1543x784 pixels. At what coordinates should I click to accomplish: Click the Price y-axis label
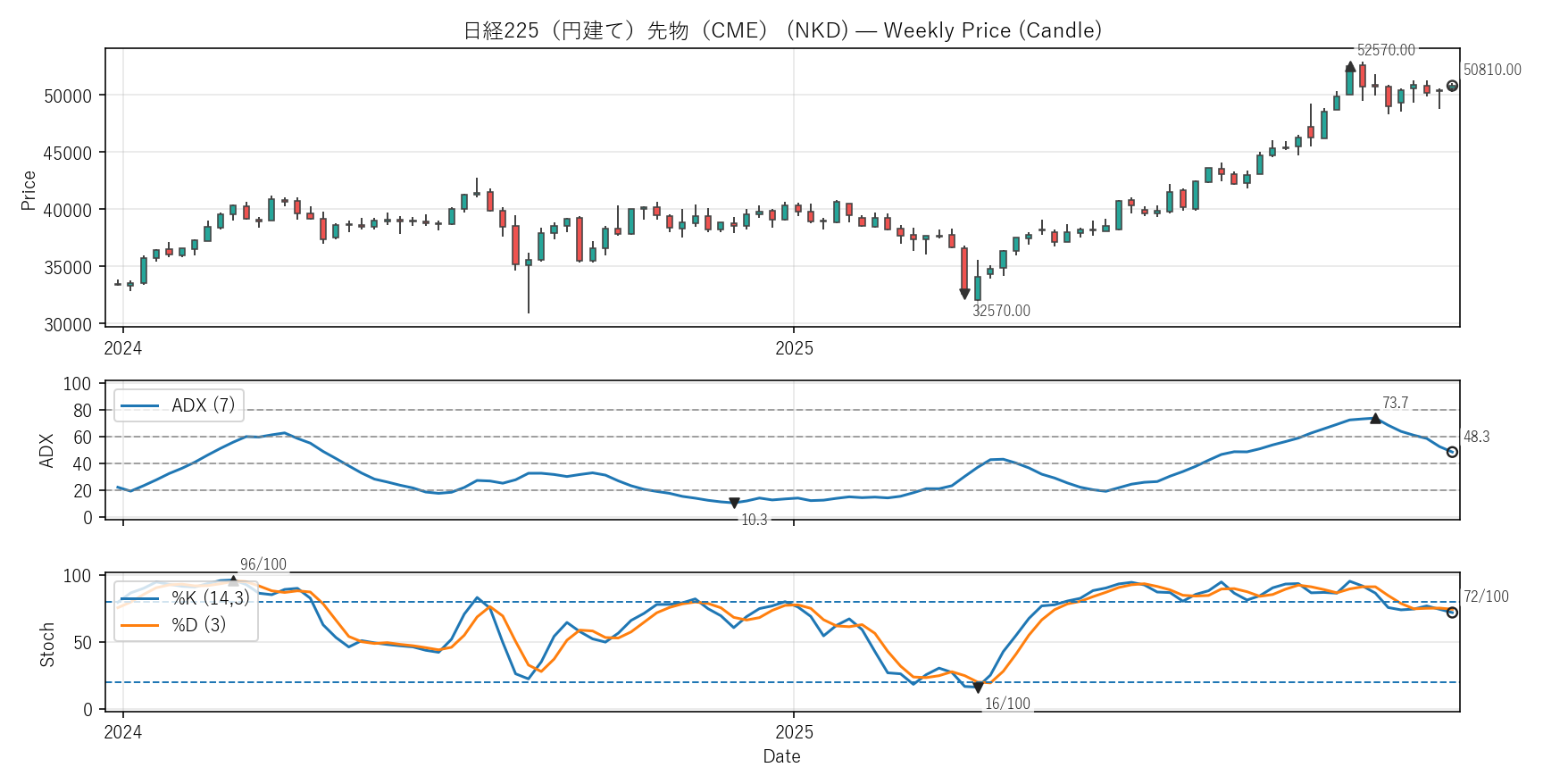(29, 190)
